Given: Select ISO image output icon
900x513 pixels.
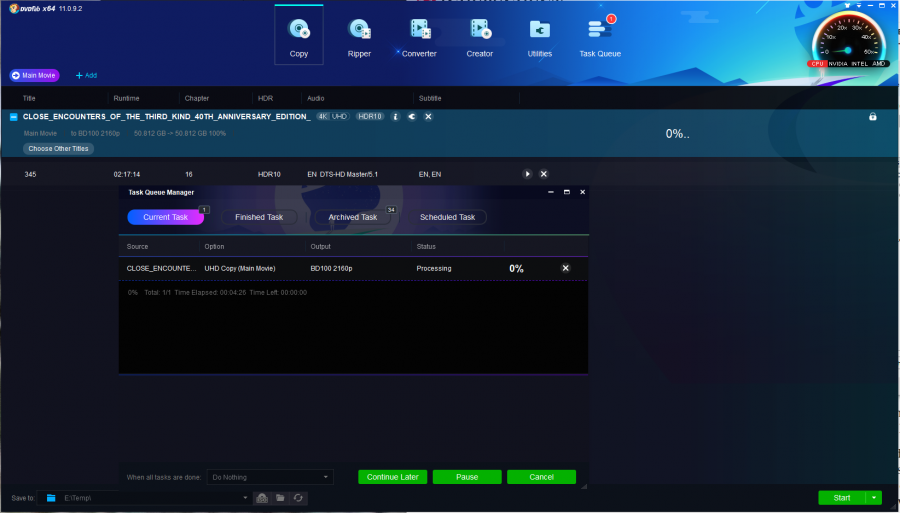Looking at the screenshot, I should [262, 498].
